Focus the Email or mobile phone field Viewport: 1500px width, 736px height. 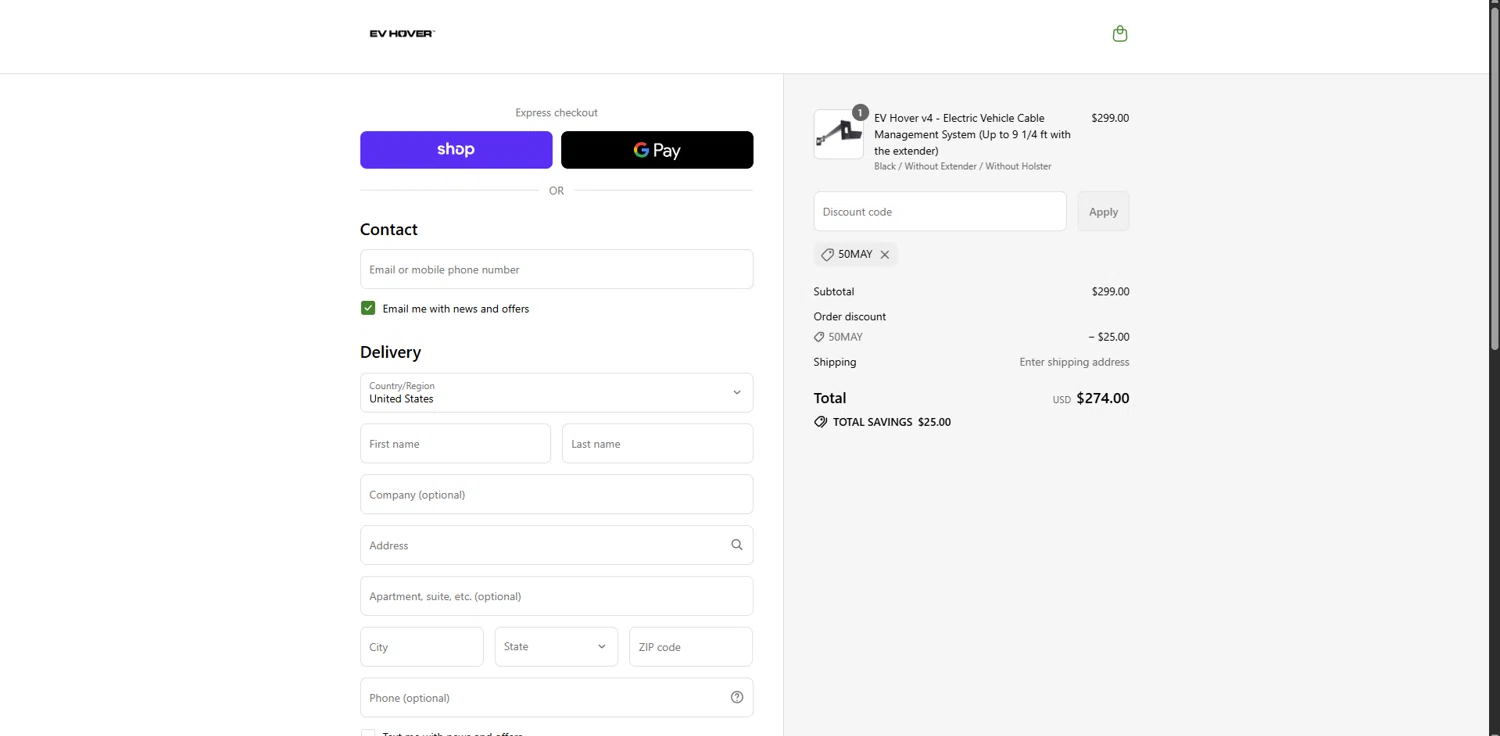pos(556,269)
